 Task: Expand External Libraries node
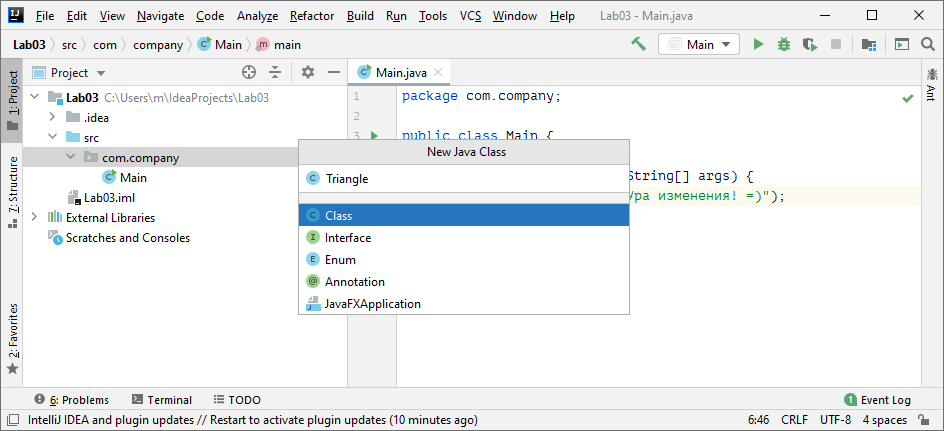(x=34, y=217)
